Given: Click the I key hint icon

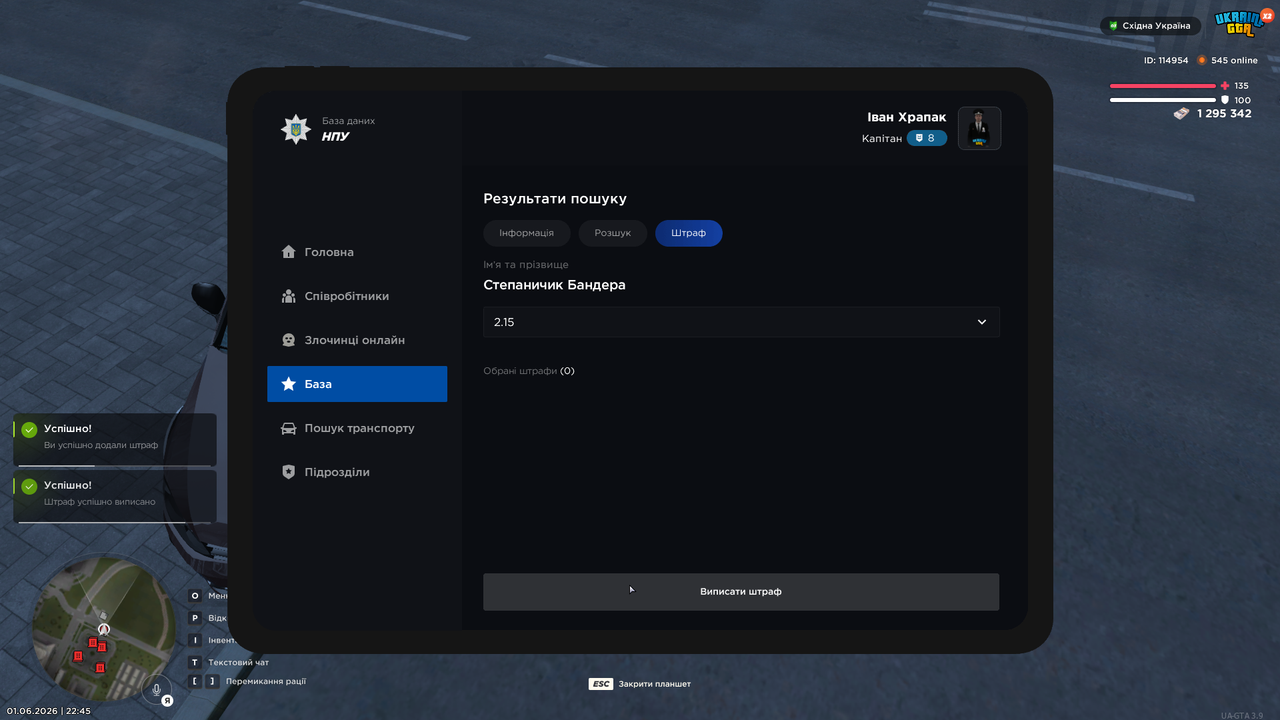Looking at the screenshot, I should [x=195, y=640].
